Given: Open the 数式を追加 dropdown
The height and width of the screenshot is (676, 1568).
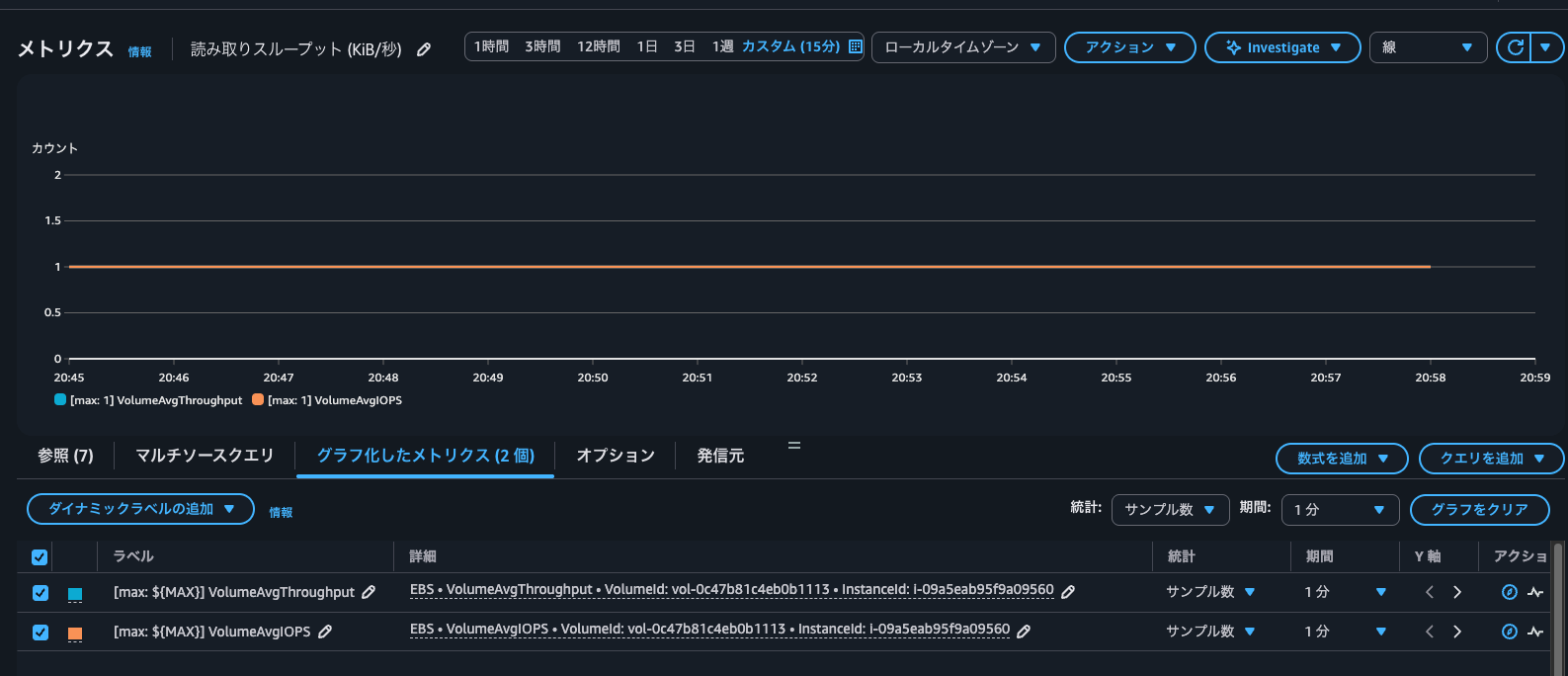Looking at the screenshot, I should pos(1342,459).
